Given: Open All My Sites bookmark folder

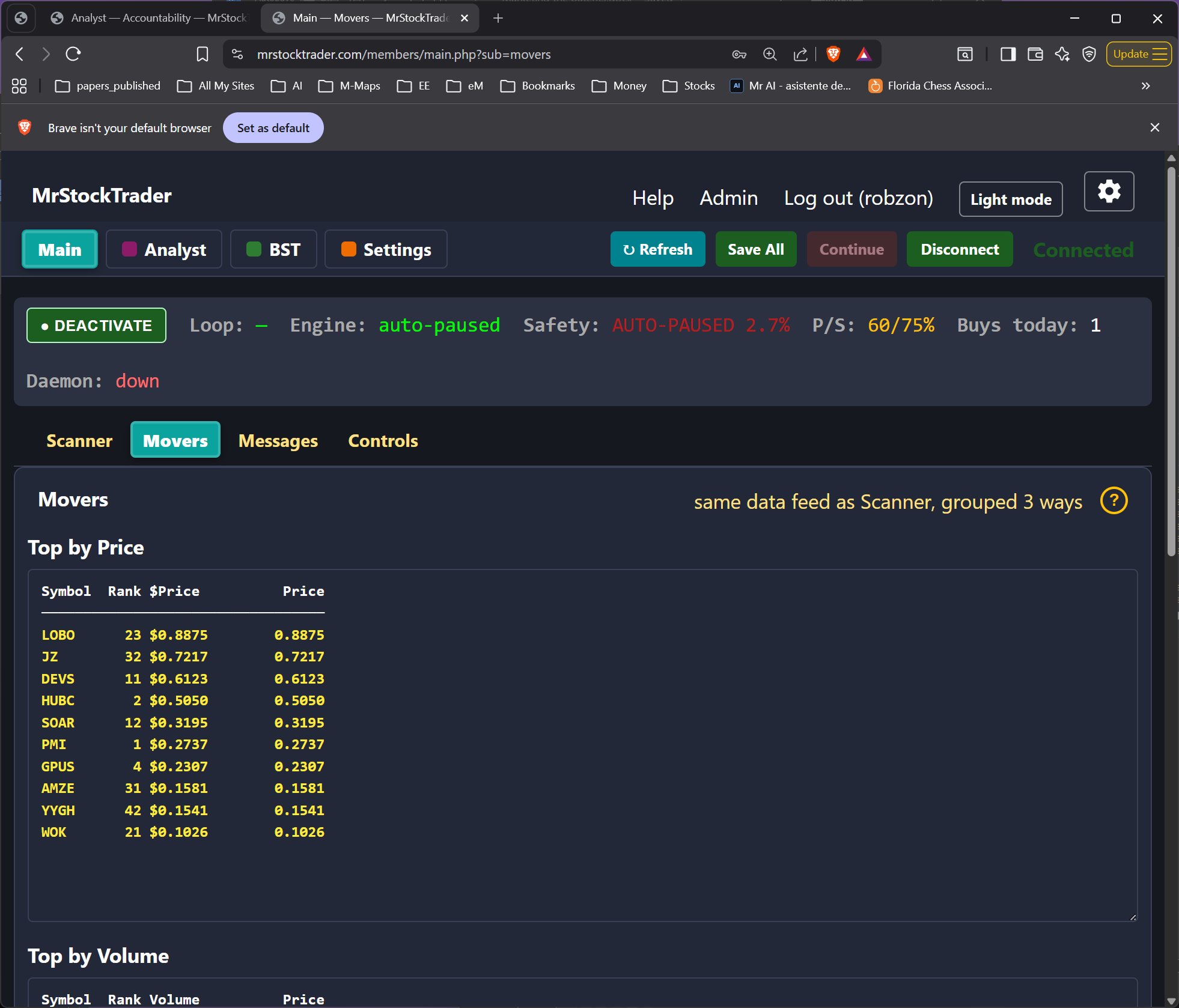Looking at the screenshot, I should tap(216, 86).
